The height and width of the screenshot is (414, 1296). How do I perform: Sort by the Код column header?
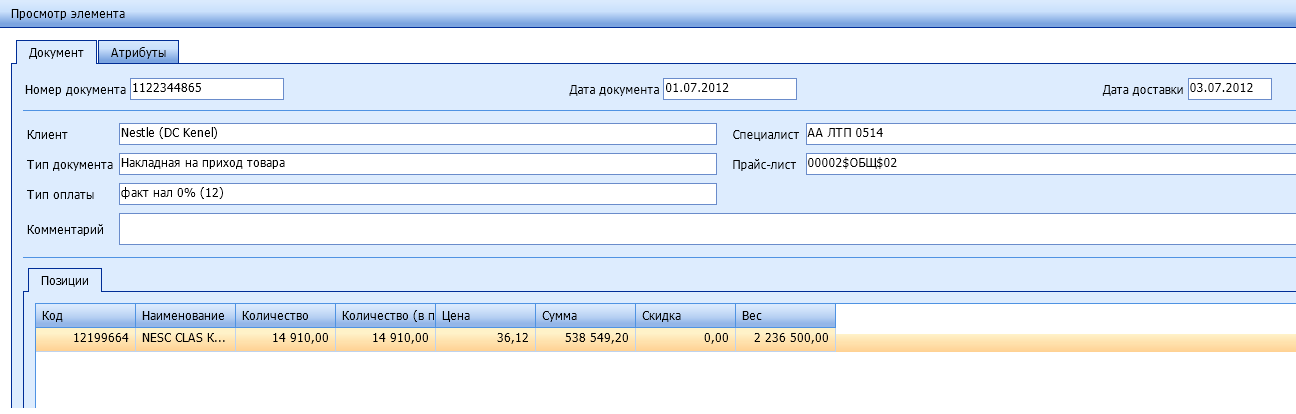click(x=85, y=316)
